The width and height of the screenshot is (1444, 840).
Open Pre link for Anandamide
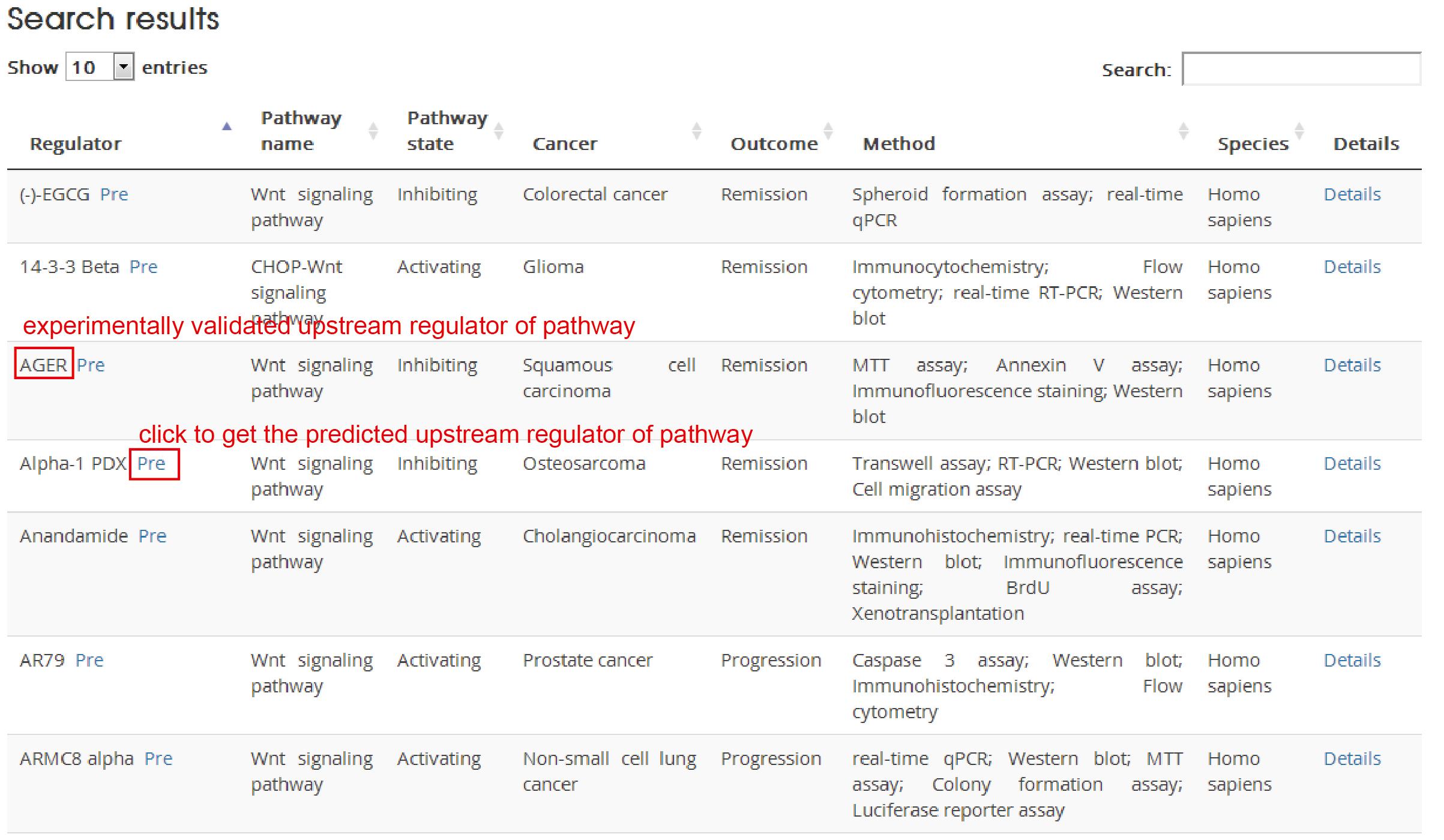pos(152,536)
